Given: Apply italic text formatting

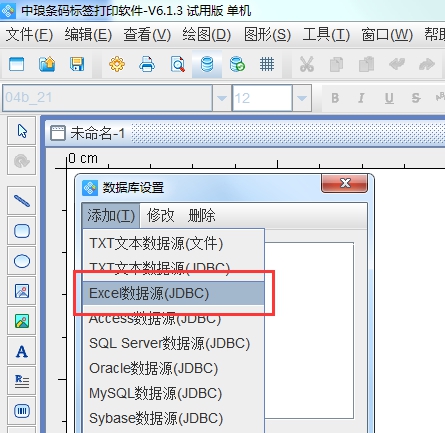Looking at the screenshot, I should click(x=361, y=98).
